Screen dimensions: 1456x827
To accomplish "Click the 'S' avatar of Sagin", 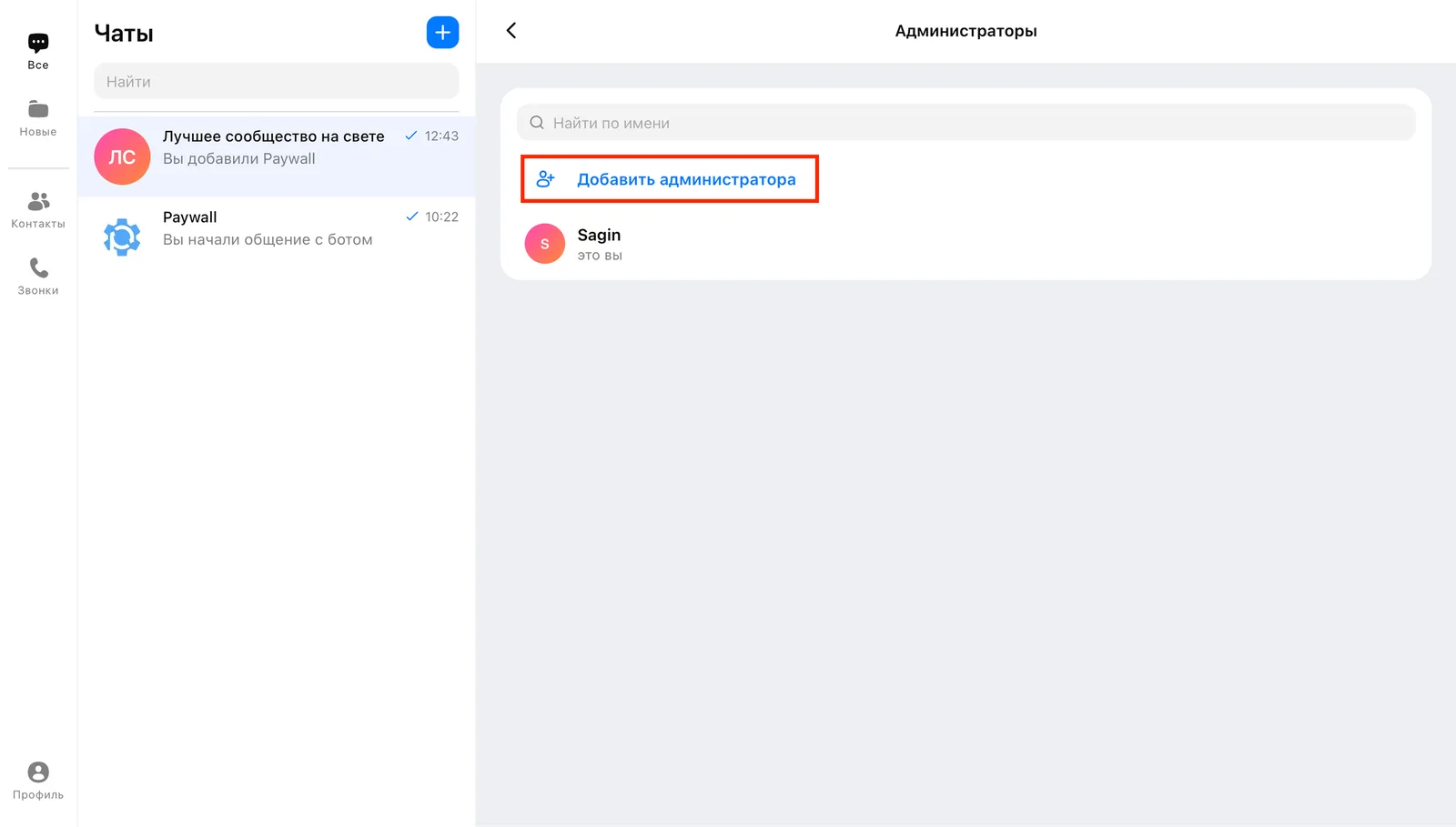I will point(545,244).
